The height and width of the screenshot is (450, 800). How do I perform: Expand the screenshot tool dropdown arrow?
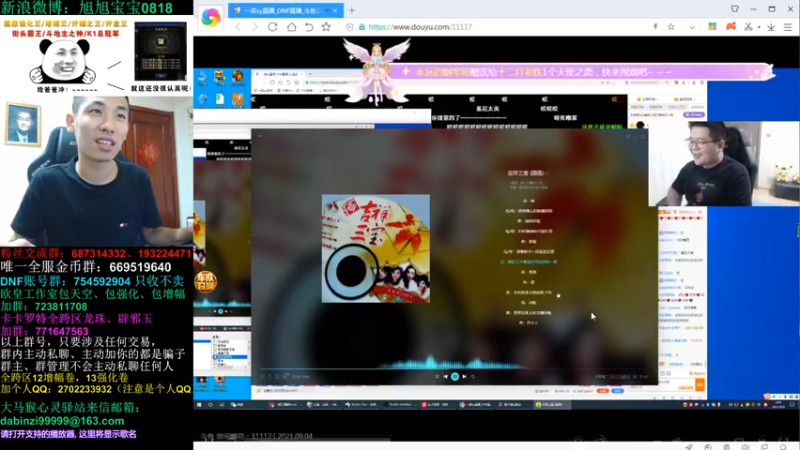[x=759, y=27]
